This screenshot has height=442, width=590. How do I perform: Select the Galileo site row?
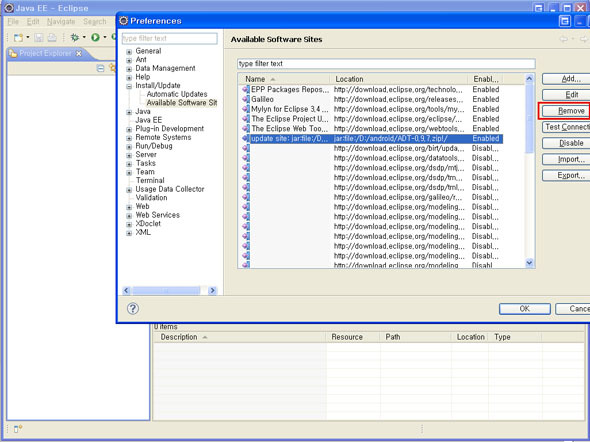[x=371, y=99]
